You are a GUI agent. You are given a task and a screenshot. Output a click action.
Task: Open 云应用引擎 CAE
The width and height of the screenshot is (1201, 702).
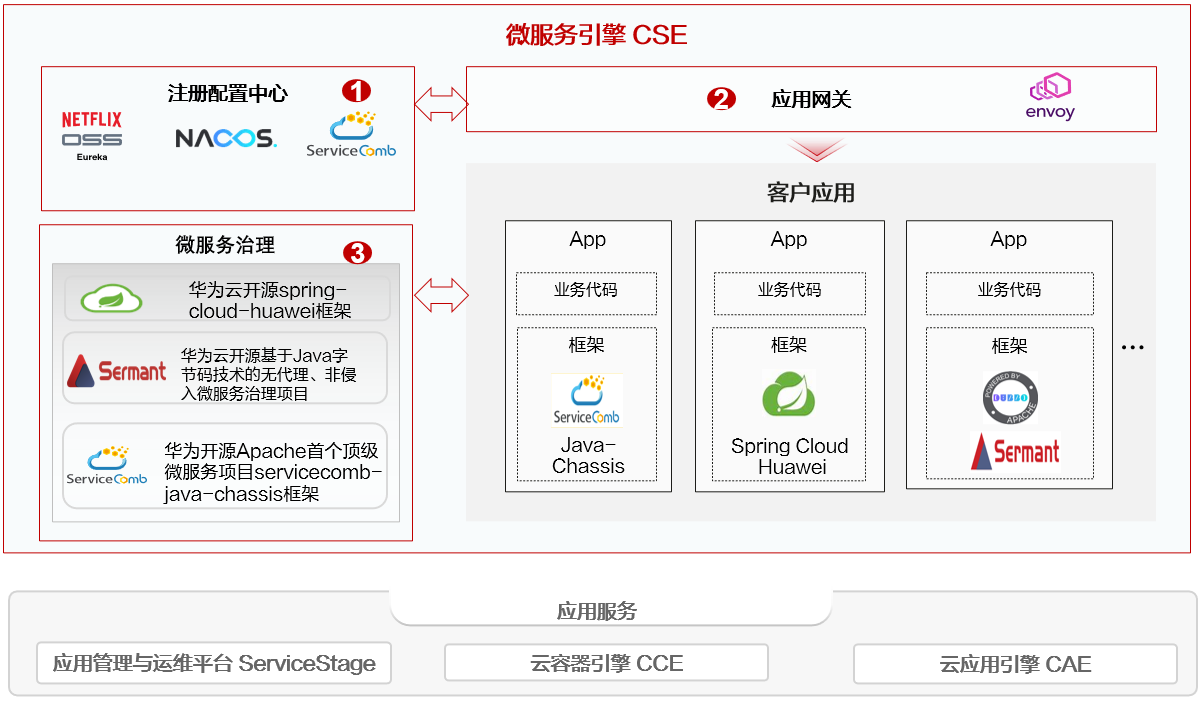[1015, 664]
